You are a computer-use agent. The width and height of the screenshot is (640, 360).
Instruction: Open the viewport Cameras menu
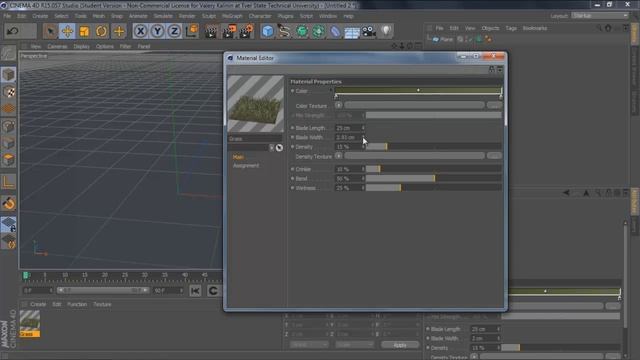[57, 47]
